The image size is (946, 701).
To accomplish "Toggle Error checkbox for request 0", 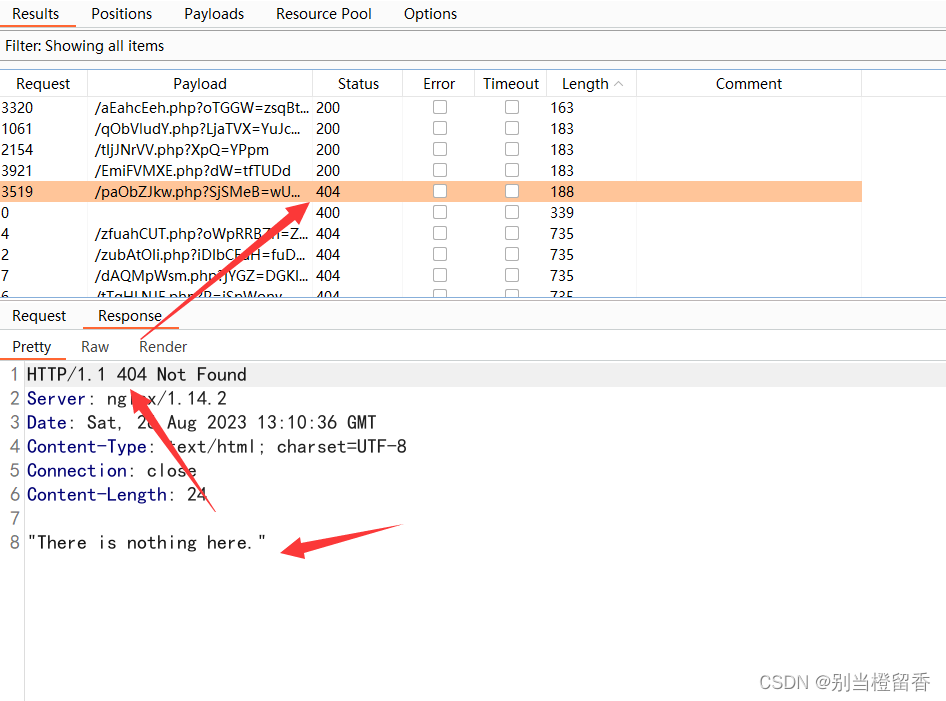I will 440,212.
